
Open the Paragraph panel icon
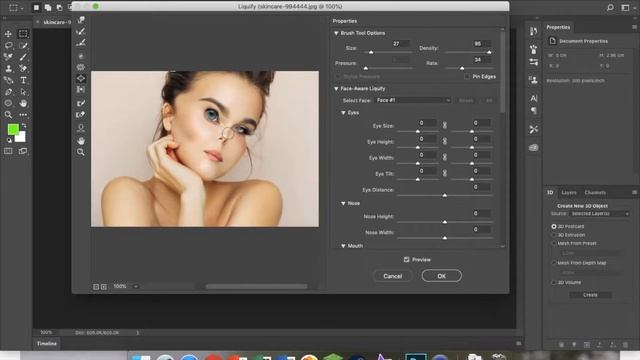tap(533, 111)
